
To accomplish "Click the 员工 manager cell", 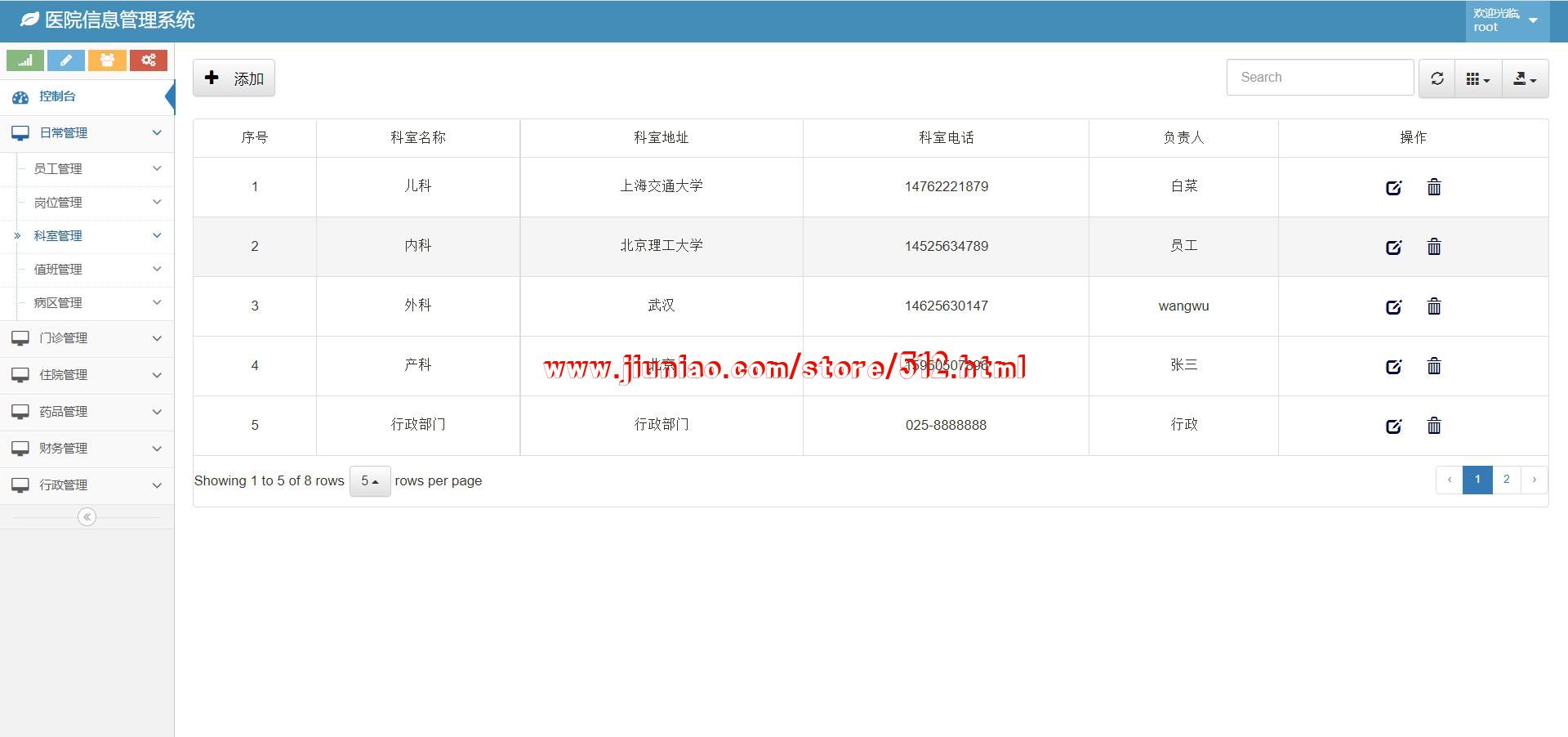I will click(1183, 246).
